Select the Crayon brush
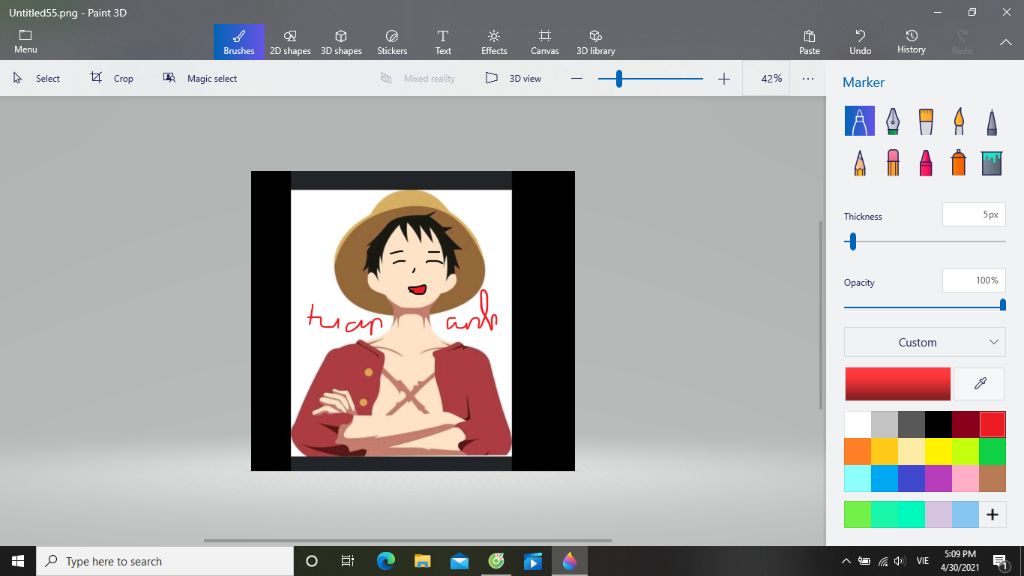Screen dimensions: 1024x576 point(925,163)
